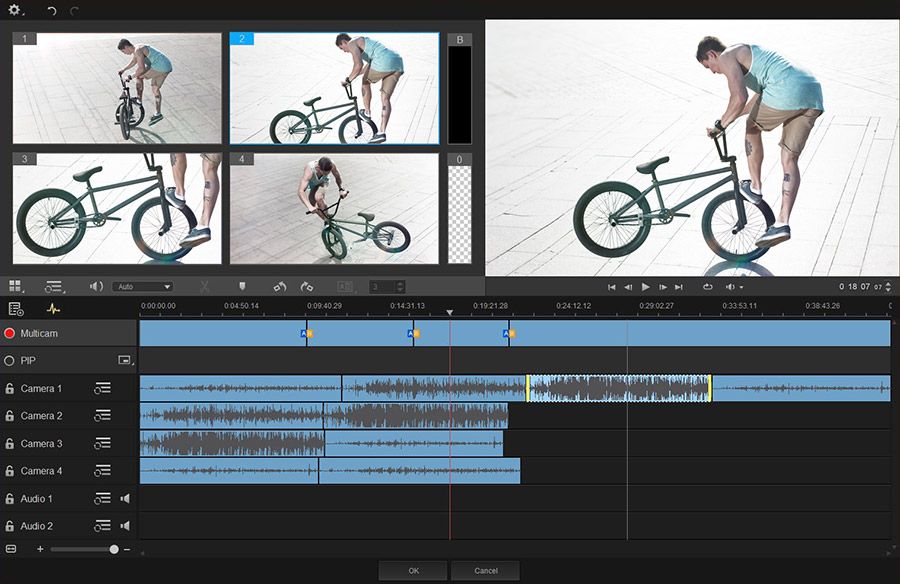Image resolution: width=900 pixels, height=584 pixels.
Task: Open the Source Manager icon
Action: pos(16,309)
